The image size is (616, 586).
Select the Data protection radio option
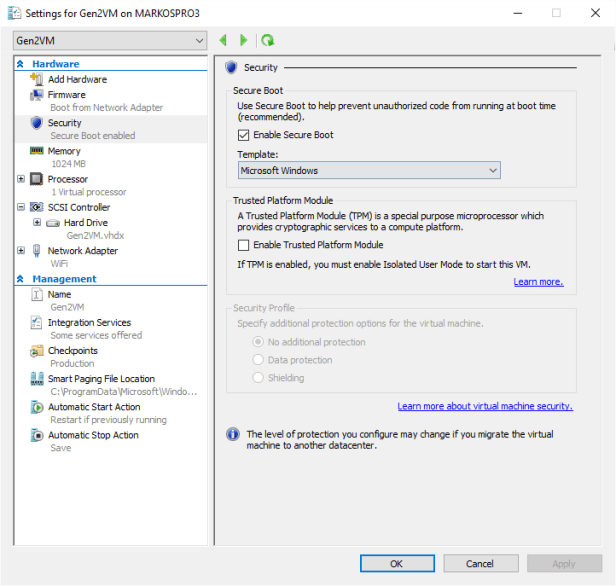(258, 360)
